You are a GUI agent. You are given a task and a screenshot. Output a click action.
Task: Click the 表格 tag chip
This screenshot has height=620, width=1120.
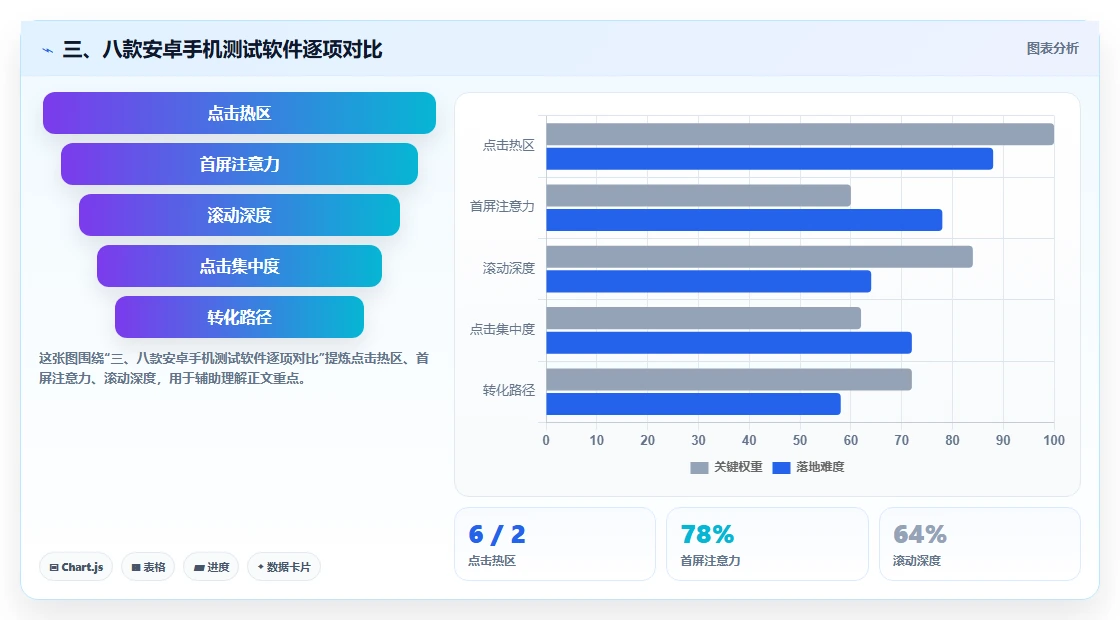pyautogui.click(x=148, y=567)
